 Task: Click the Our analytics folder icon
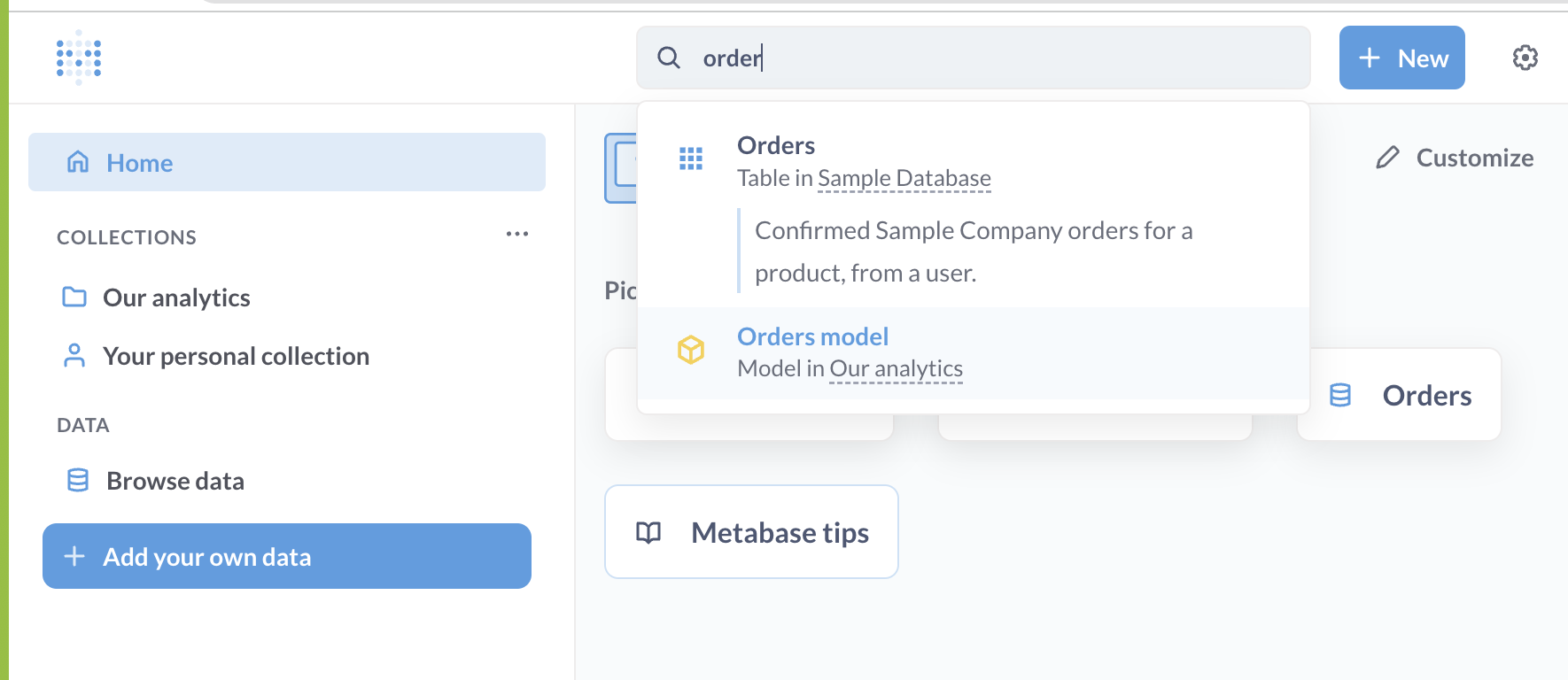point(74,297)
